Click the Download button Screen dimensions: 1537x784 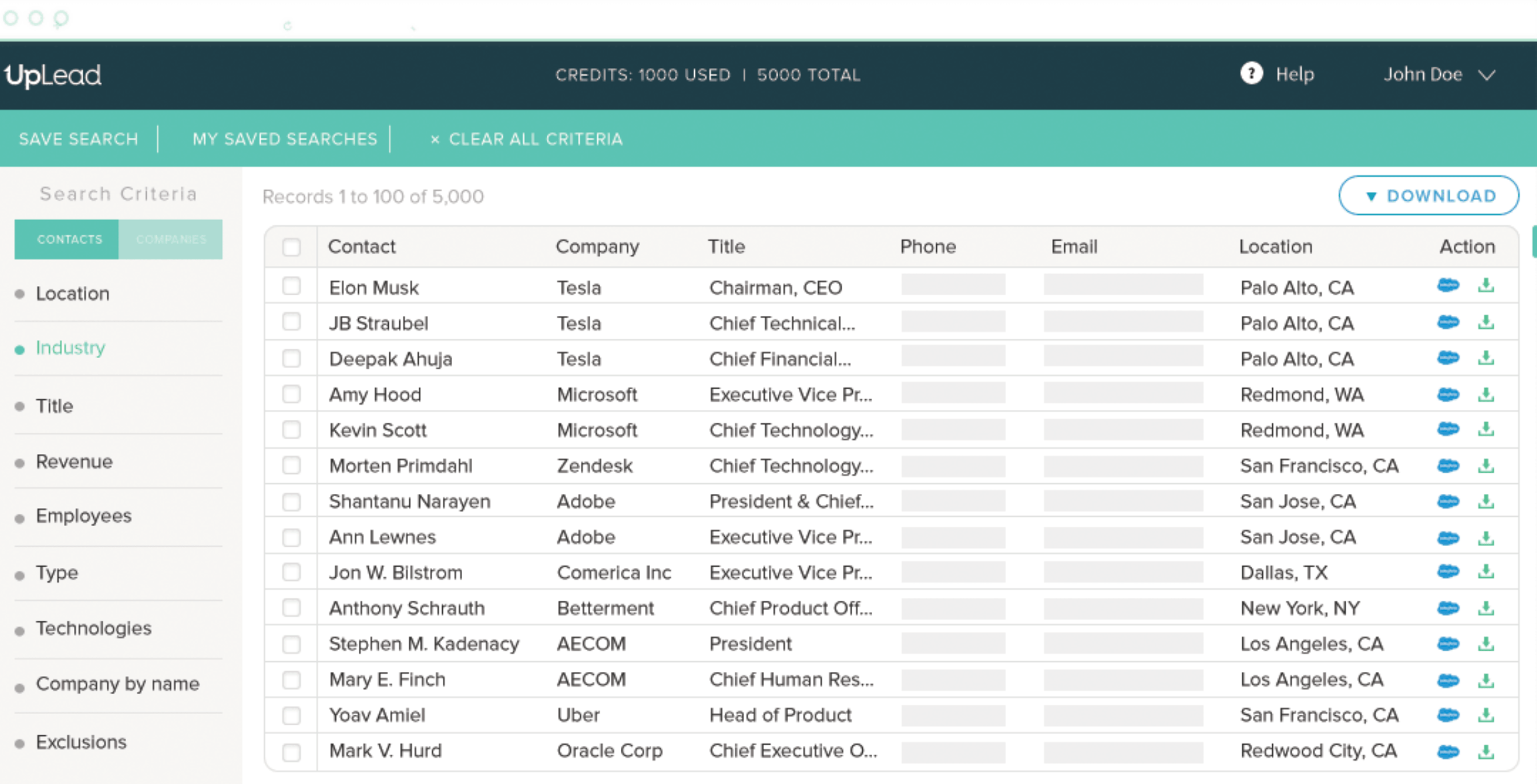(x=1429, y=195)
